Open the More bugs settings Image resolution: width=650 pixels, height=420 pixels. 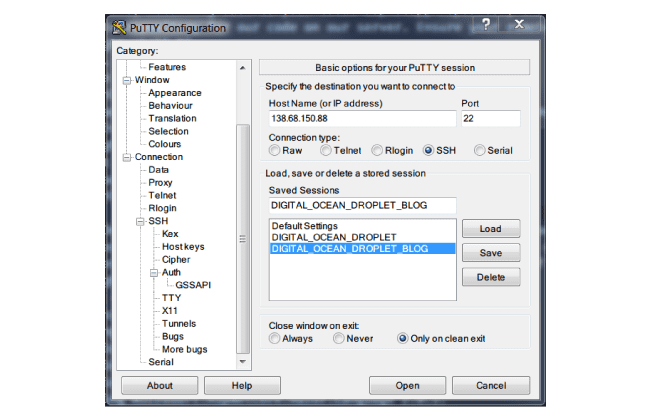(184, 350)
